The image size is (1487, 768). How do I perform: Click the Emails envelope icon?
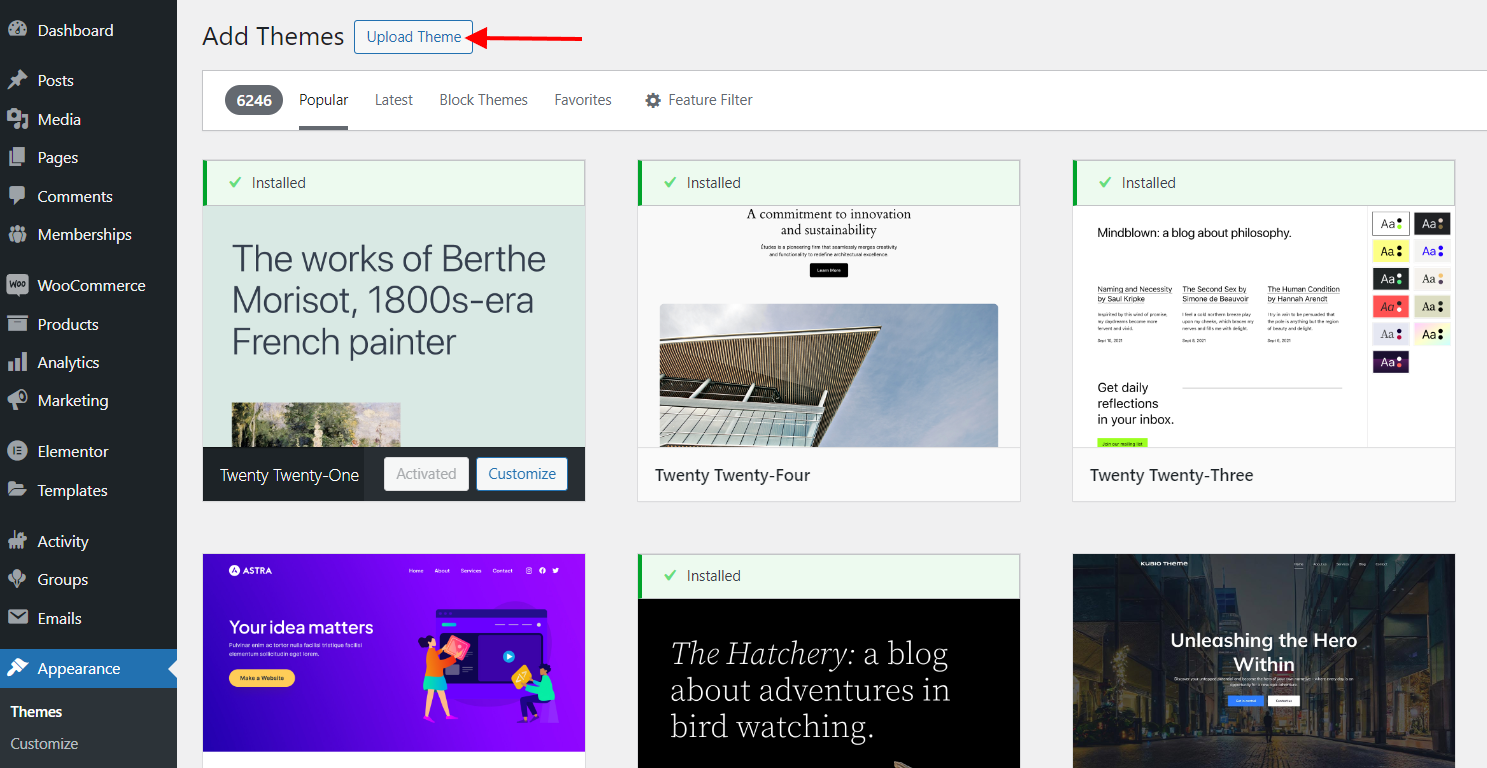(17, 618)
